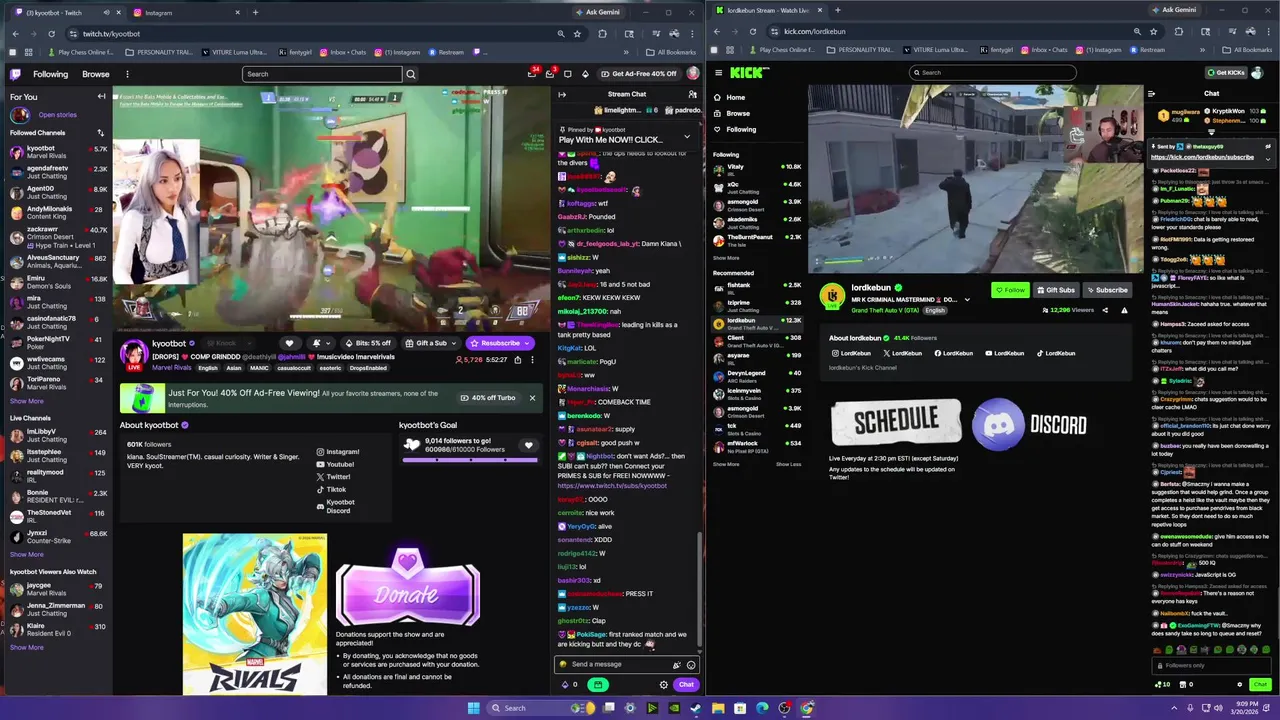This screenshot has width=1280, height=720.
Task: Open kyootbot Instagram link
Action: coord(338,452)
